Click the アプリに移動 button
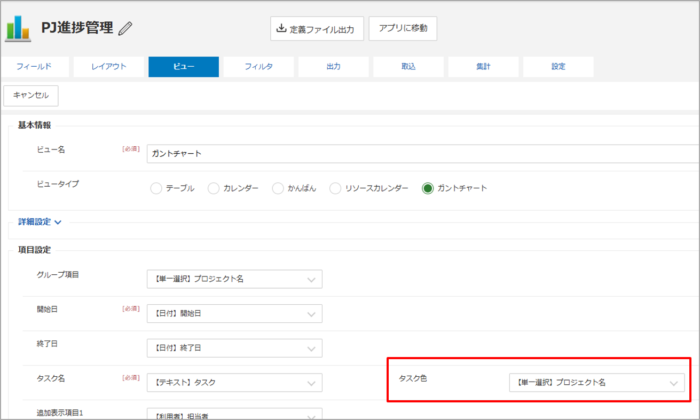The width and height of the screenshot is (700, 420). pos(402,28)
